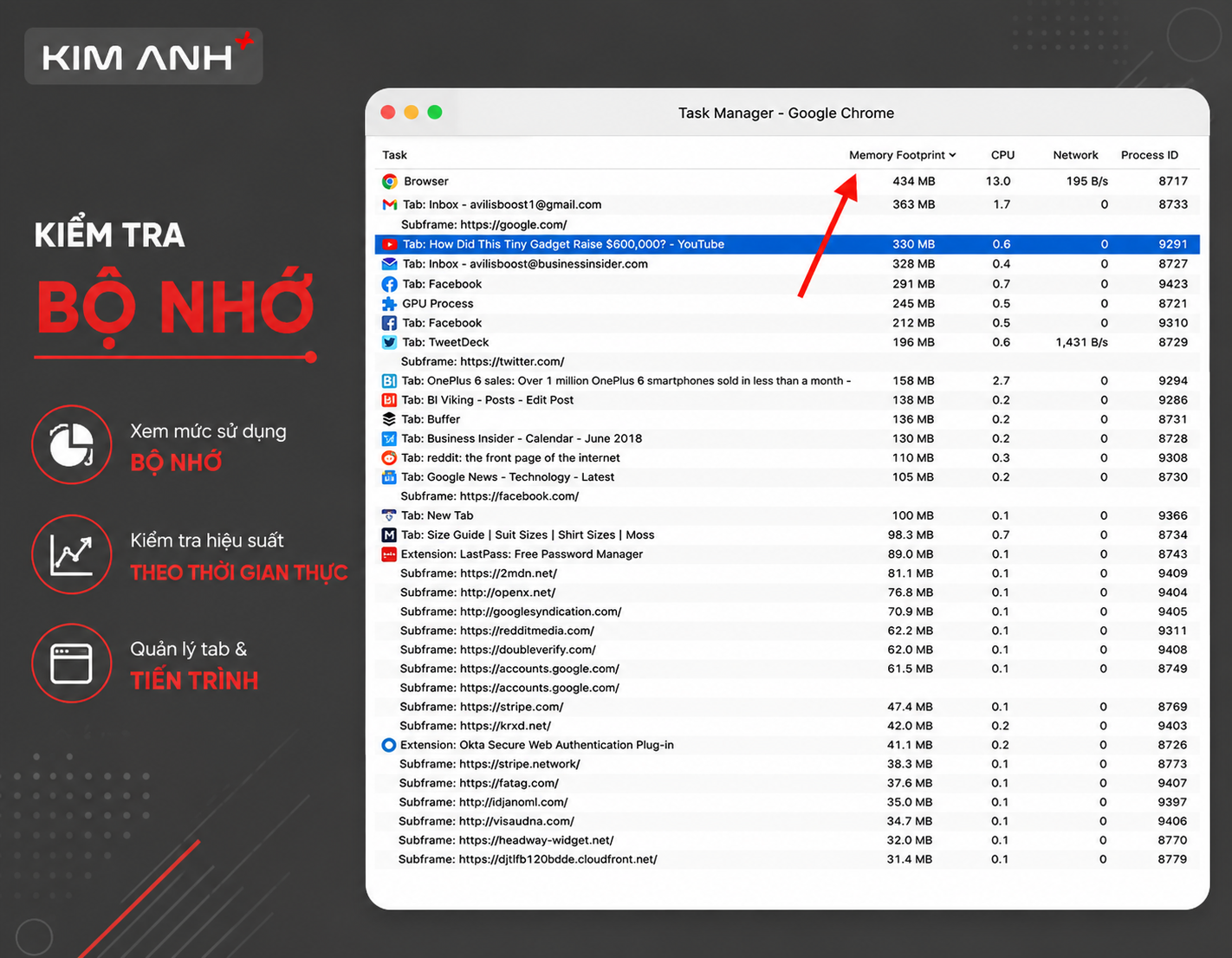Select Subframe: https://facebook.com/ row
Viewport: 1232px width, 958px height.
tap(787, 496)
